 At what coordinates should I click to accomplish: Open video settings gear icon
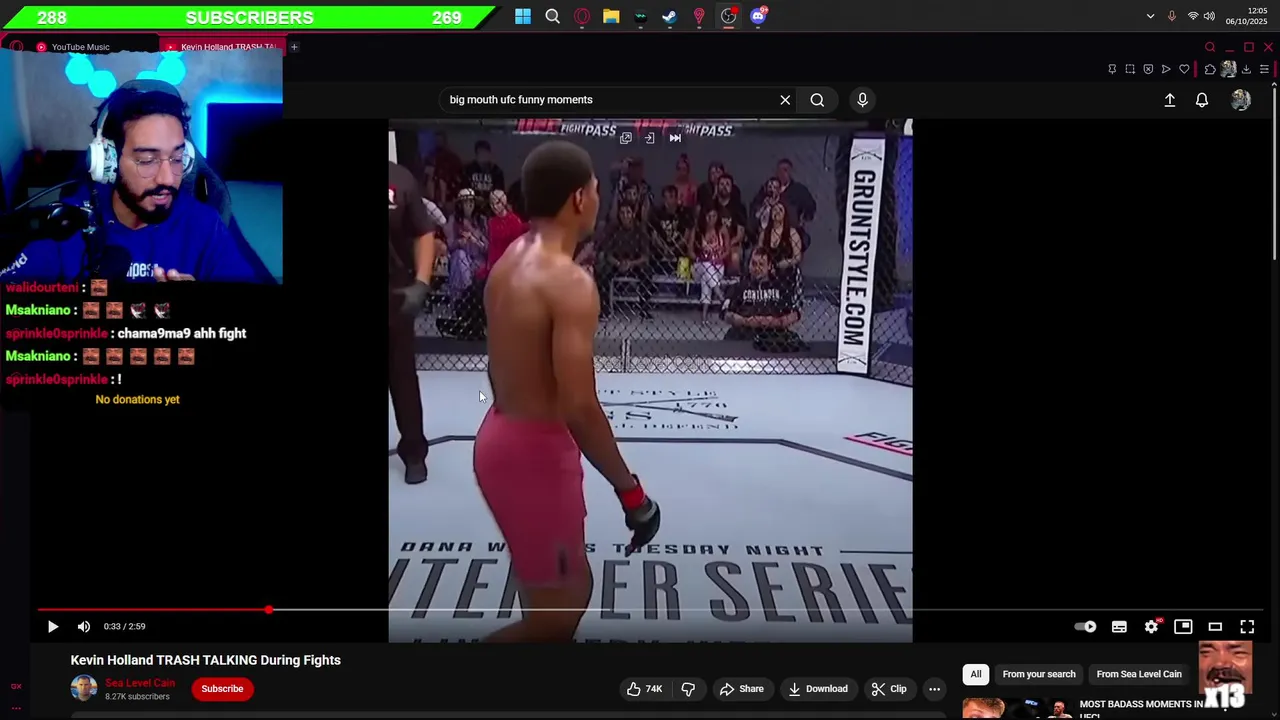tap(1151, 626)
